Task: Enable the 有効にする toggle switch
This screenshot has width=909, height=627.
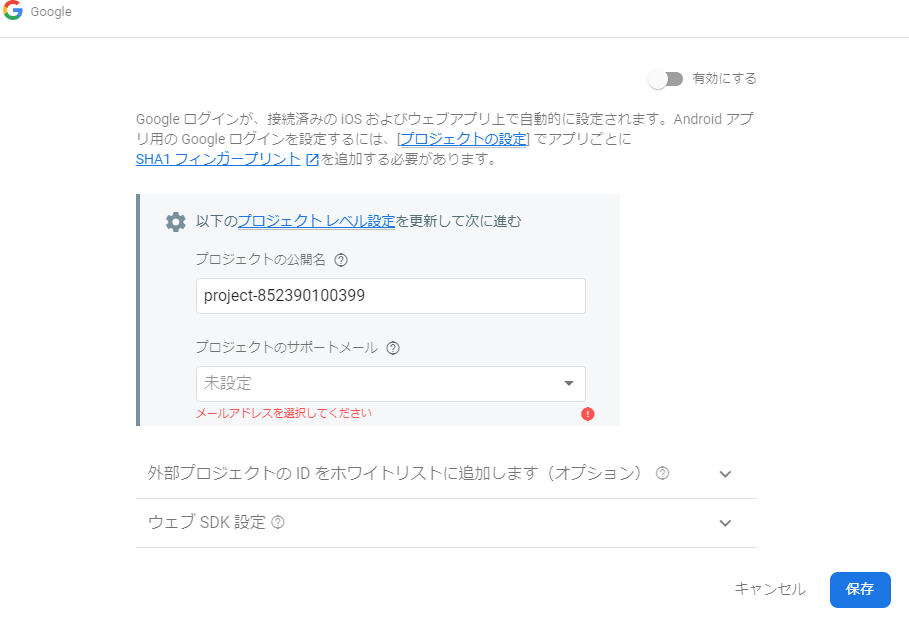Action: click(x=665, y=79)
